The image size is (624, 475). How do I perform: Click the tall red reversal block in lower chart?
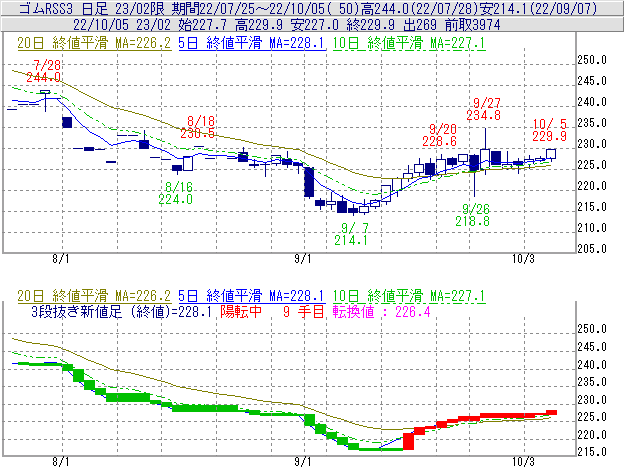(408, 442)
